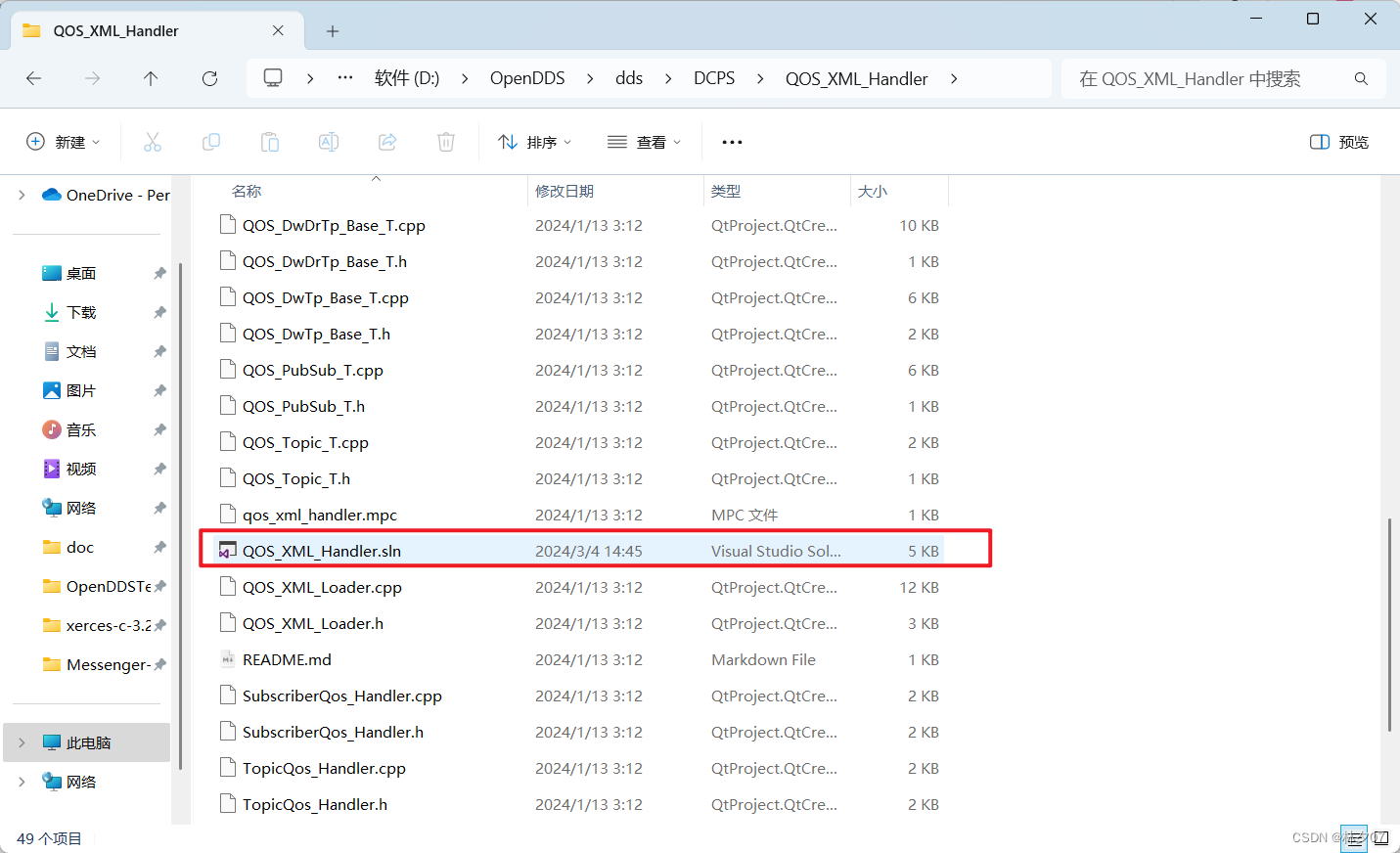Click the This PC monitor icon in address bar
The height and width of the screenshot is (853, 1400).
tap(273, 77)
